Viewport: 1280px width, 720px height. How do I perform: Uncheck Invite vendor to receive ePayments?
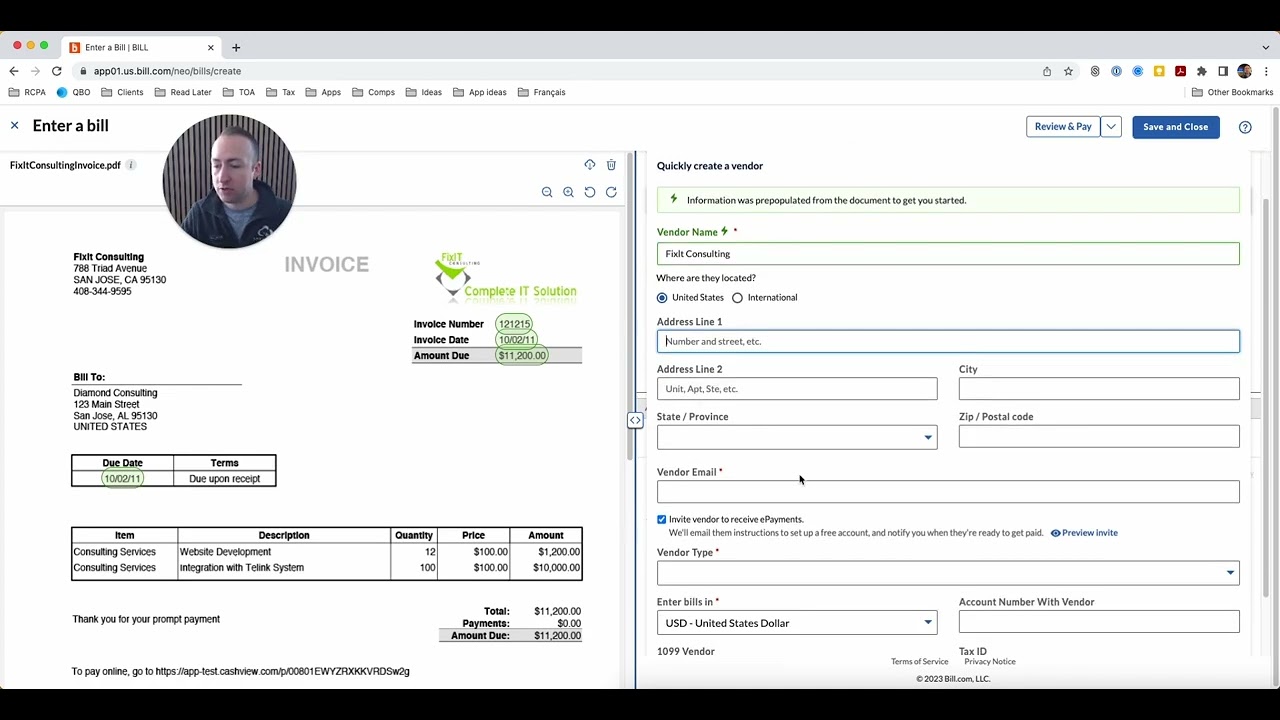(x=662, y=519)
